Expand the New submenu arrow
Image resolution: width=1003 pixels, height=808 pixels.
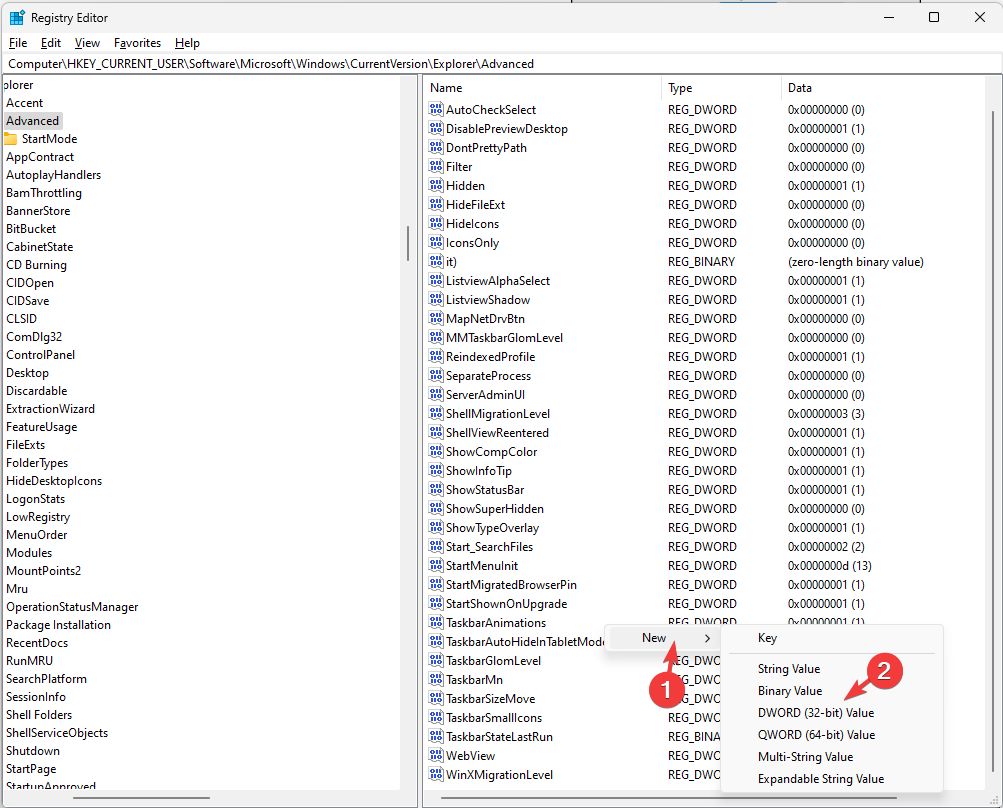708,638
